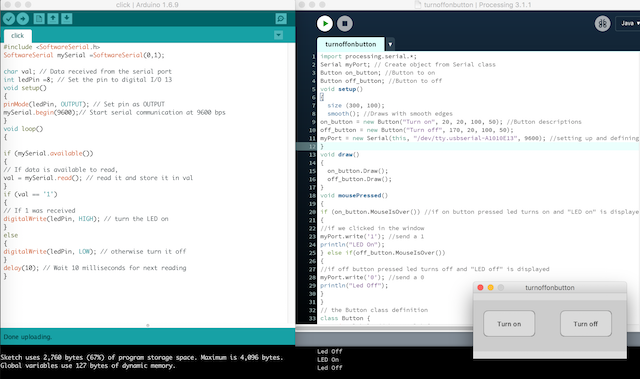Open the Processing tab arrow menu
This screenshot has height=379, width=640.
pyautogui.click(x=390, y=44)
